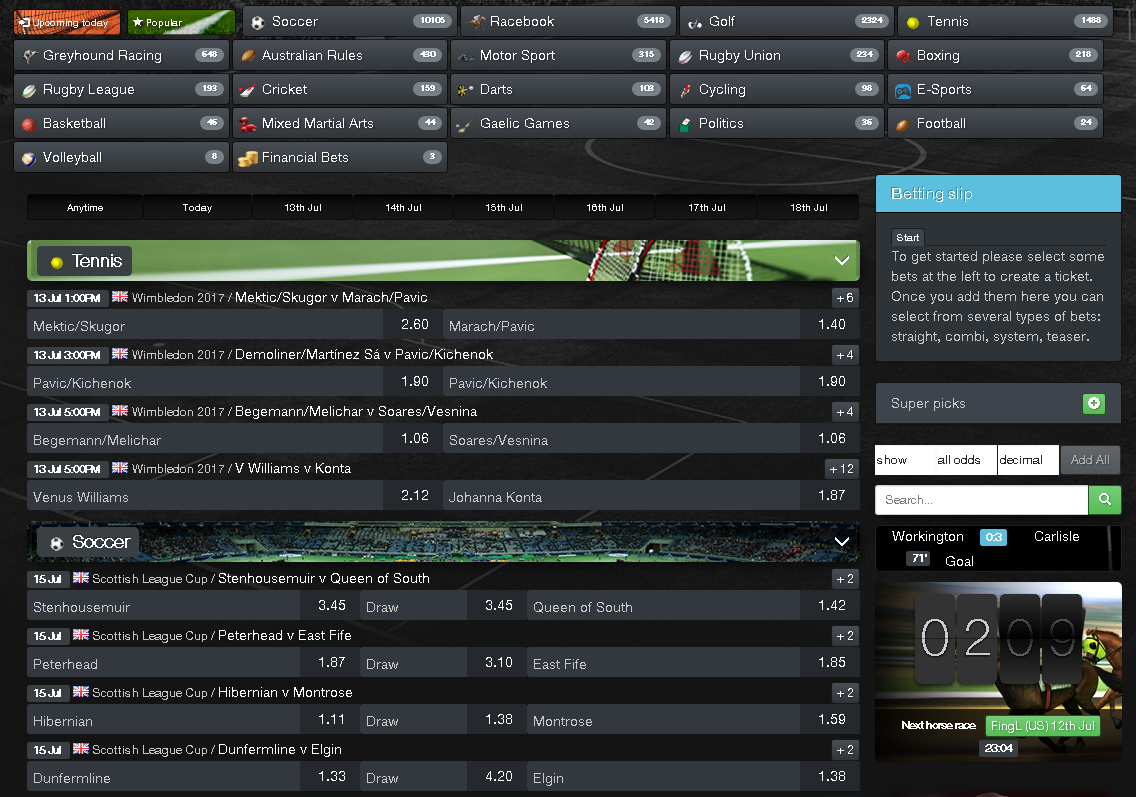Click the Australian Rules ball icon

248,56
